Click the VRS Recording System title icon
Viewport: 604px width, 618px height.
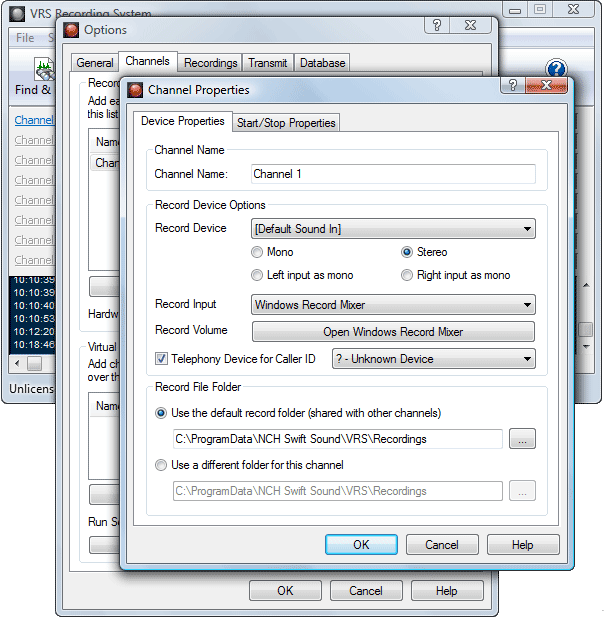click(17, 14)
